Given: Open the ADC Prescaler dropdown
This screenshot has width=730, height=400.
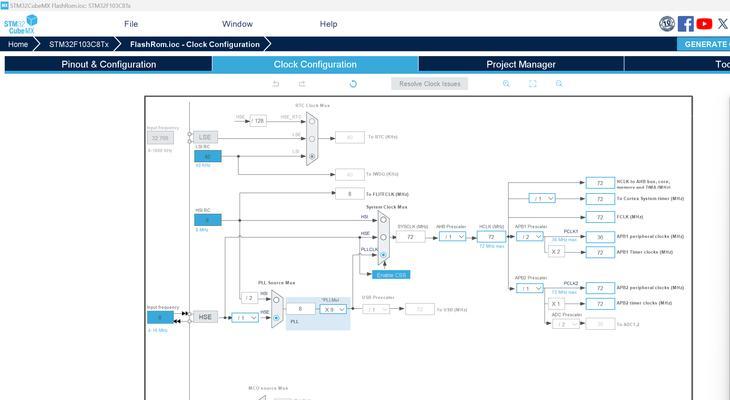Looking at the screenshot, I should click(x=566, y=324).
